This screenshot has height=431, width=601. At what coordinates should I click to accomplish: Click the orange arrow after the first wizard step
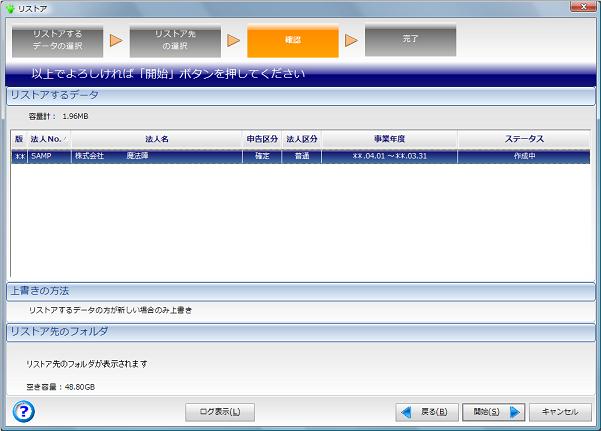pyautogui.click(x=116, y=41)
